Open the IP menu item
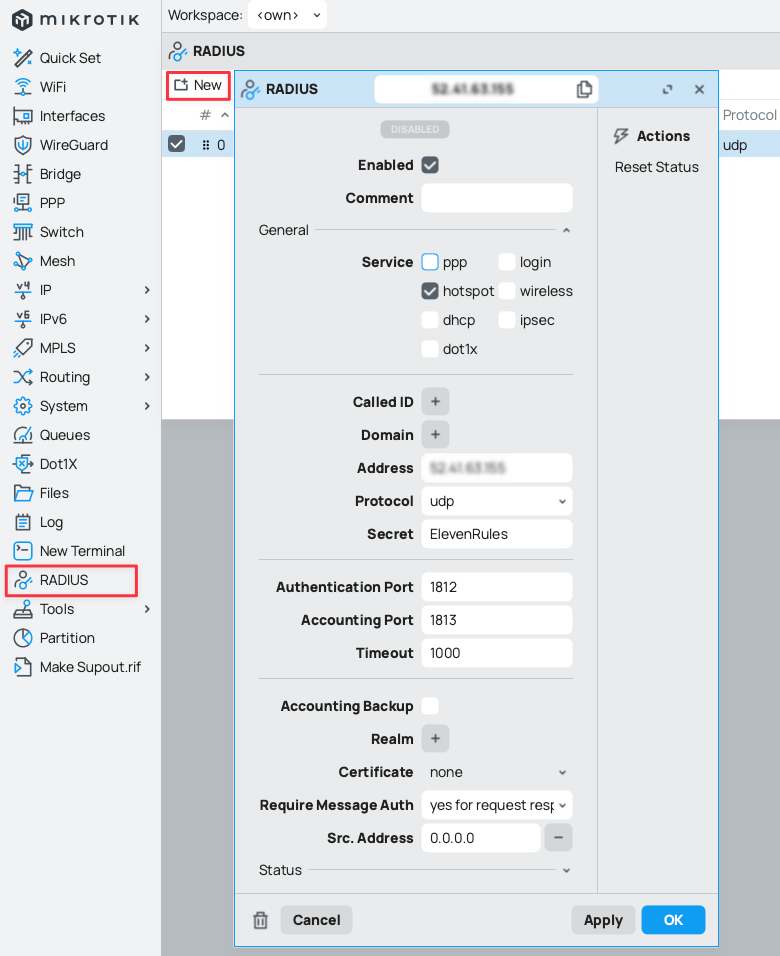780x956 pixels. click(82, 290)
